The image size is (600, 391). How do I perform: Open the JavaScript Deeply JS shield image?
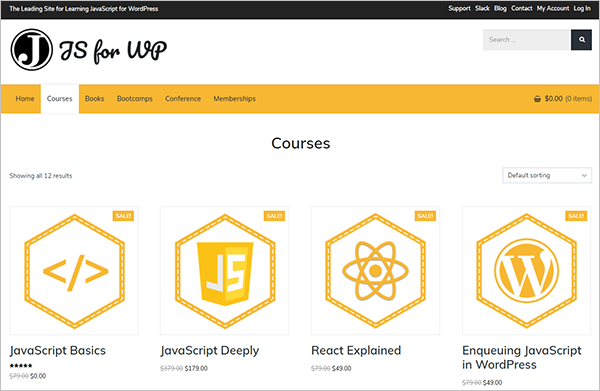coord(225,271)
